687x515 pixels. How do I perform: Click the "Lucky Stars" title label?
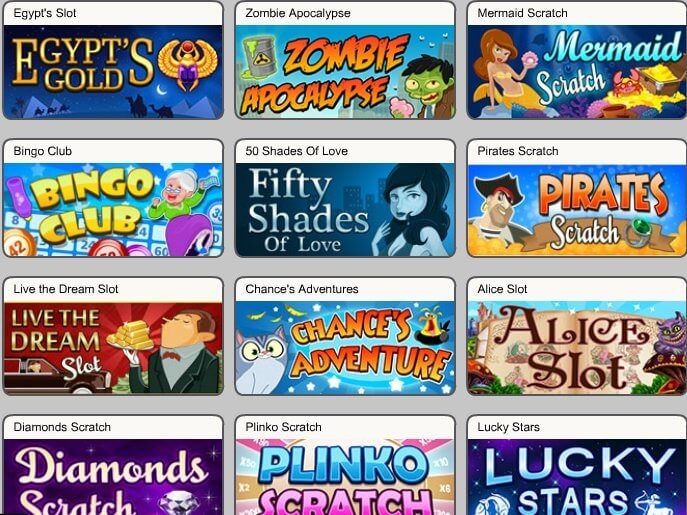[x=508, y=427]
